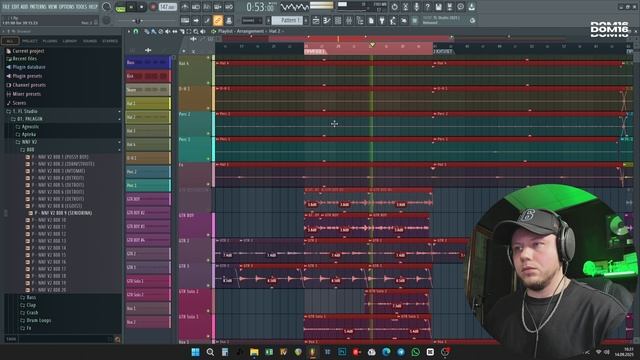Select the playlist zoom magnifier tool

click(x=196, y=31)
